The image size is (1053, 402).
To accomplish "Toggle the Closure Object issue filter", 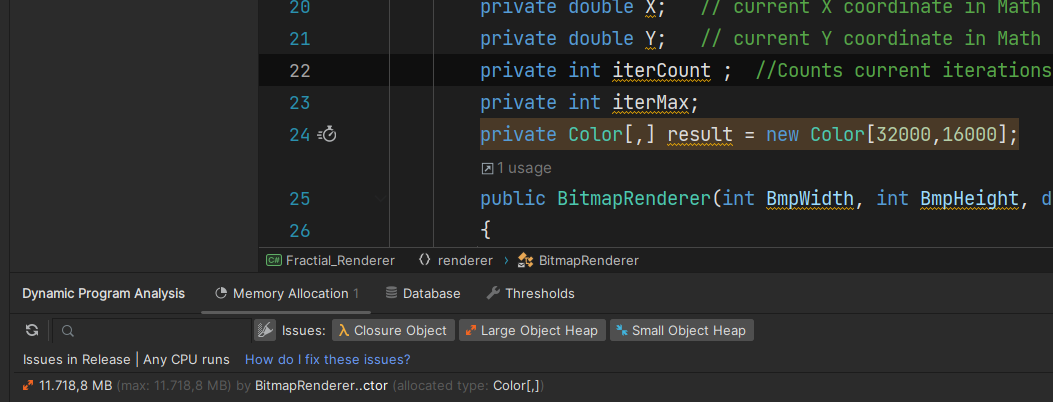I will pyautogui.click(x=393, y=330).
